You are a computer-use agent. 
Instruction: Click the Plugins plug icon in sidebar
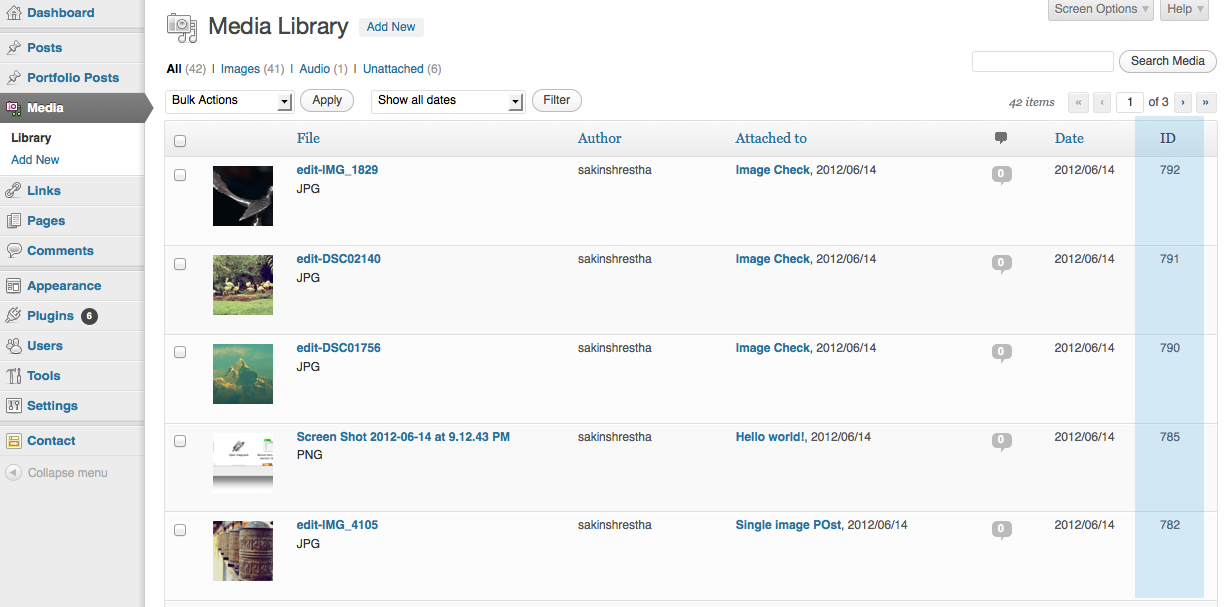pyautogui.click(x=14, y=315)
